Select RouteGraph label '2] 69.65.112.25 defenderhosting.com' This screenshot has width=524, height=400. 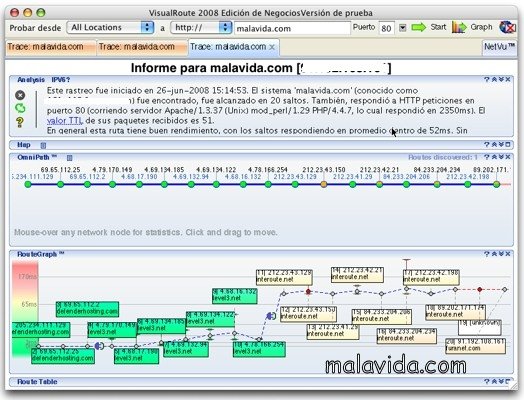(63, 356)
